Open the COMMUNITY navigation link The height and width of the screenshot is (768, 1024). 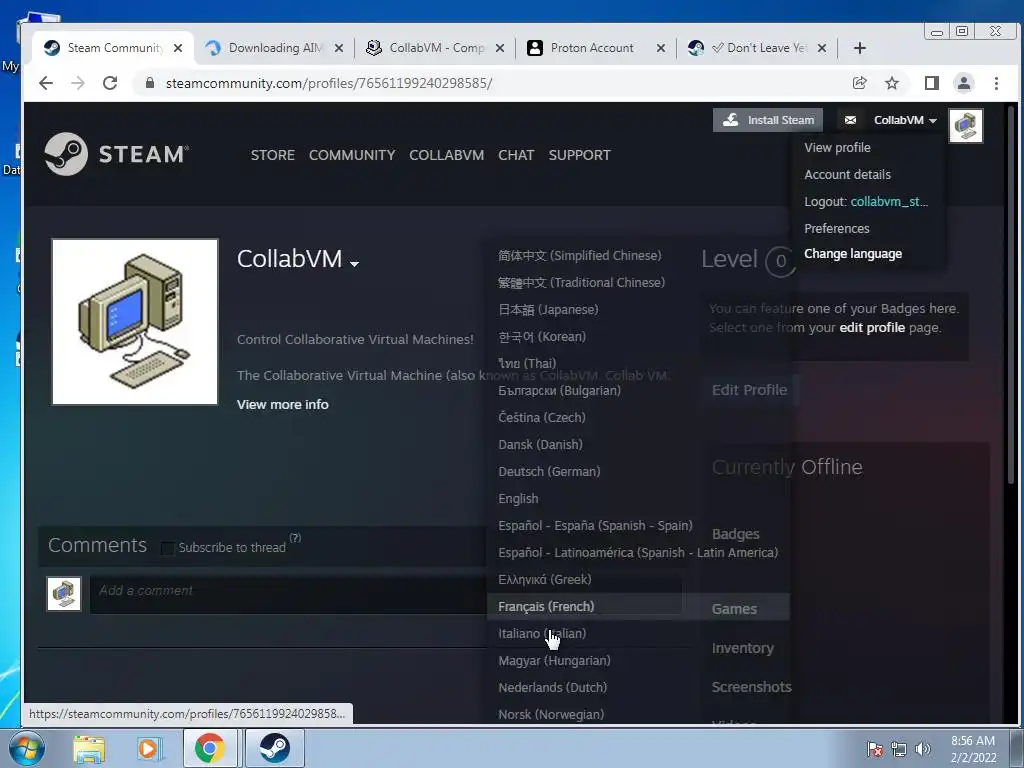coord(352,155)
